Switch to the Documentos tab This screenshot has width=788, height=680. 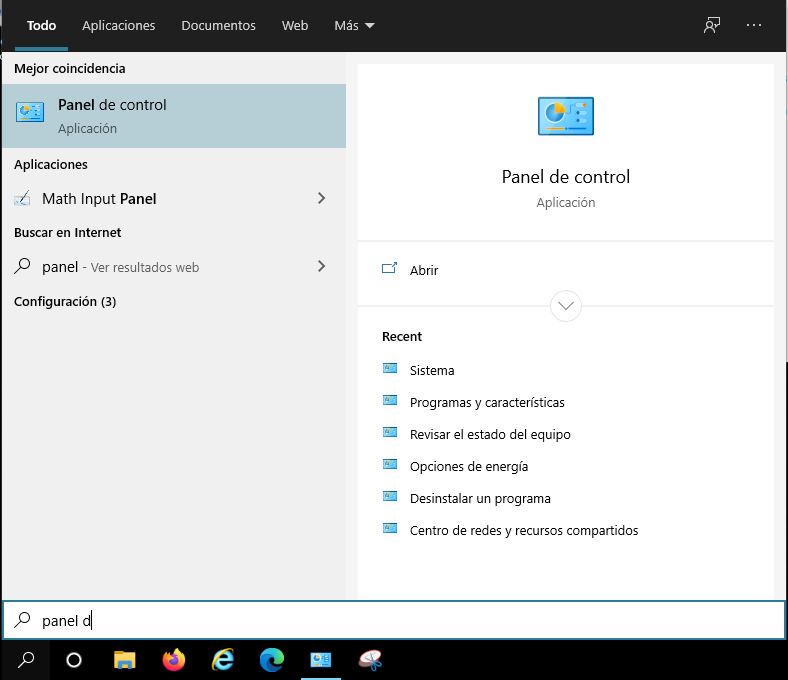click(218, 26)
